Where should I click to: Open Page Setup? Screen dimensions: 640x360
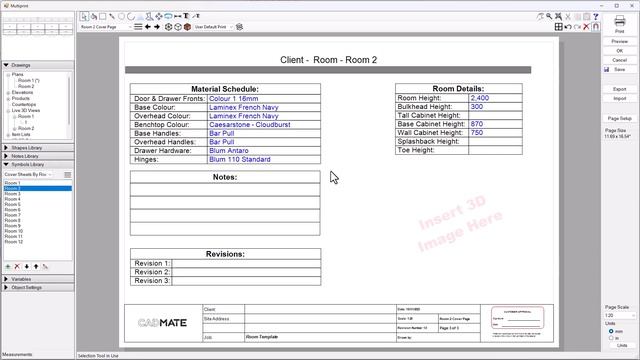pyautogui.click(x=620, y=118)
